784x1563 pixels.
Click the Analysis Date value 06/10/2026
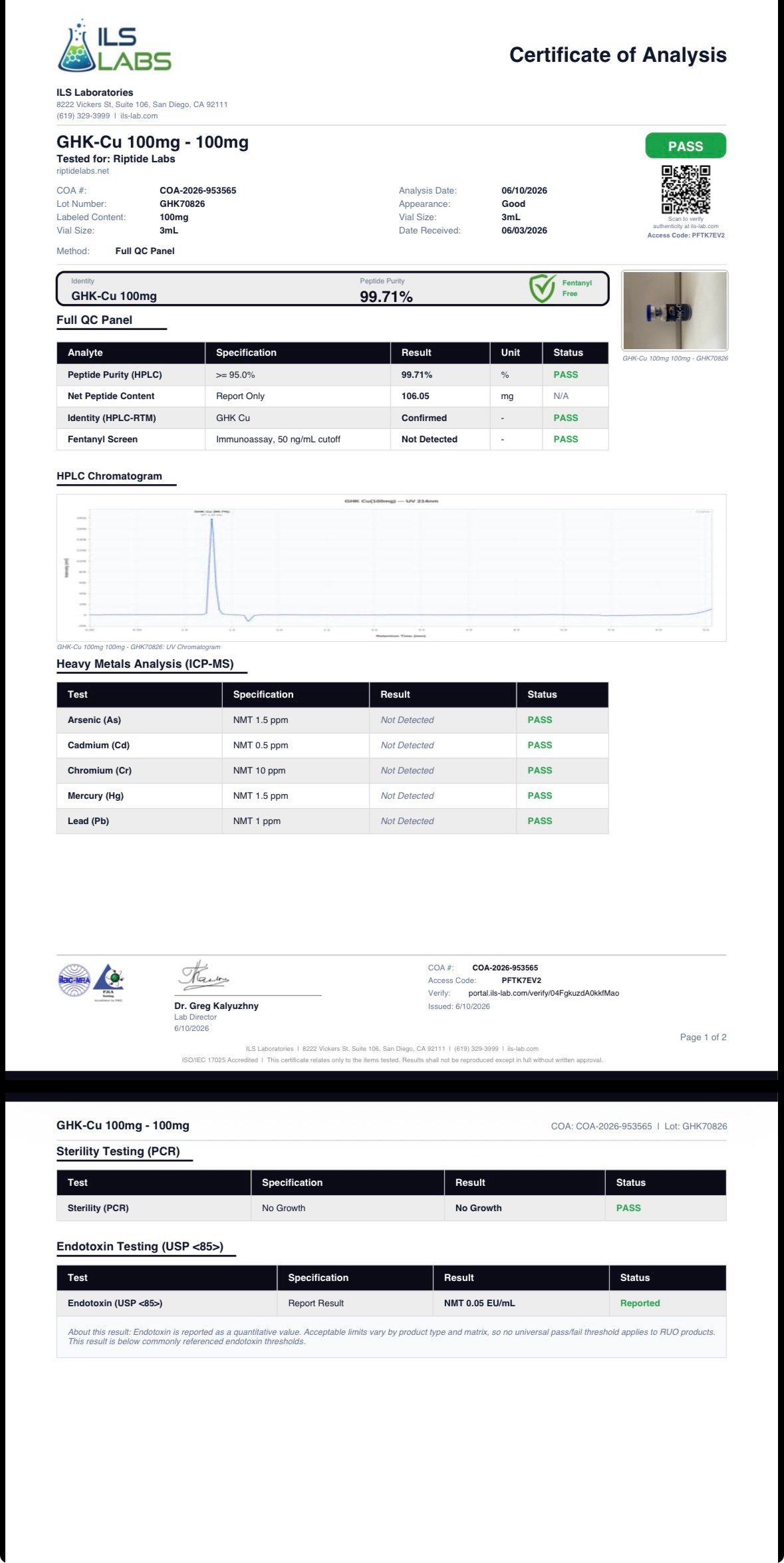tap(524, 190)
